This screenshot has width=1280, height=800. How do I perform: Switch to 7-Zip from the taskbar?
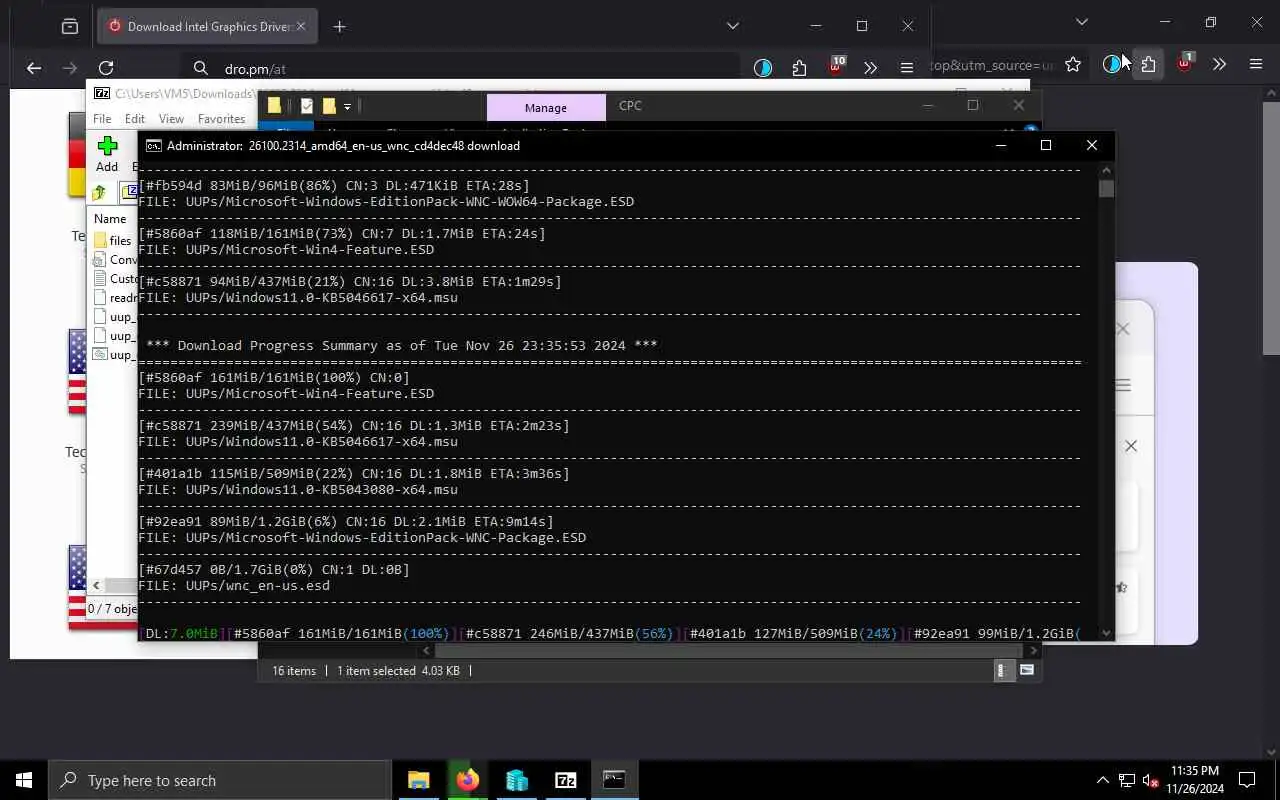click(565, 780)
